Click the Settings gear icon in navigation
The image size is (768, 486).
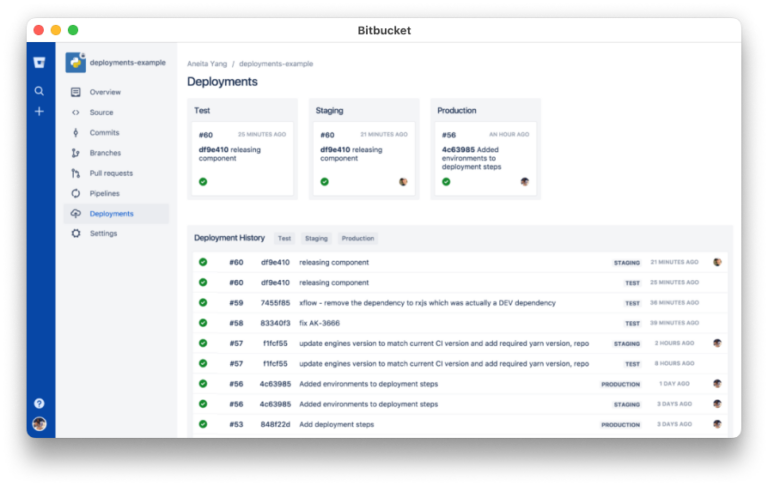[75, 234]
